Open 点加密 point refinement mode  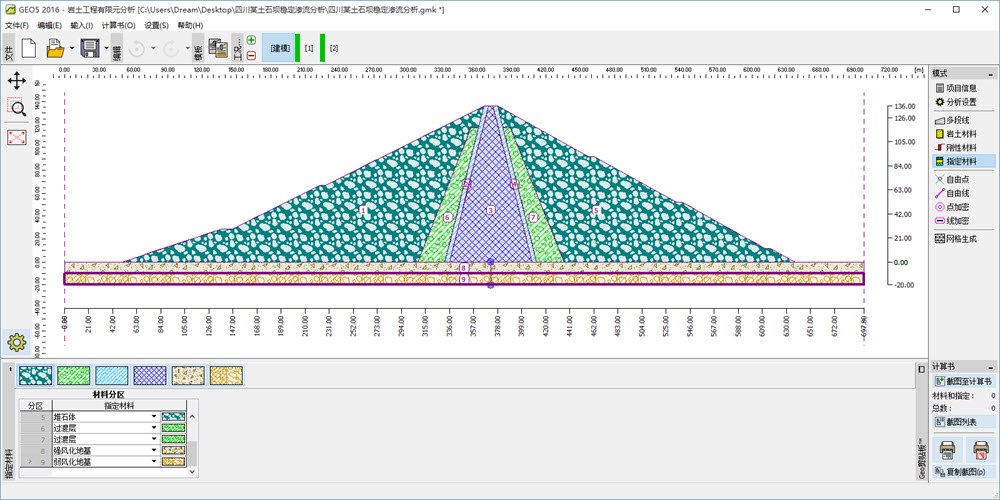point(962,207)
